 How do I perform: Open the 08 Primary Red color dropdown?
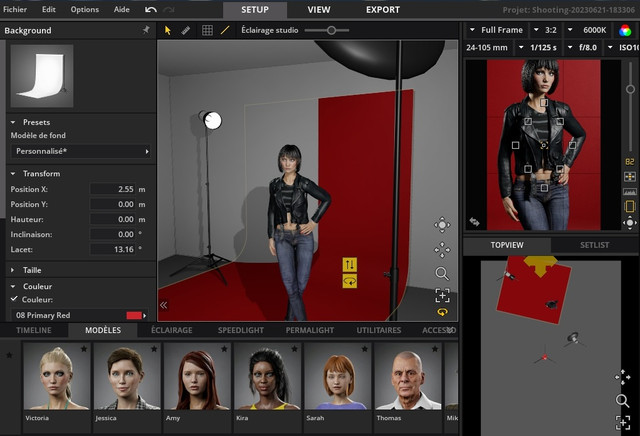tap(79, 315)
